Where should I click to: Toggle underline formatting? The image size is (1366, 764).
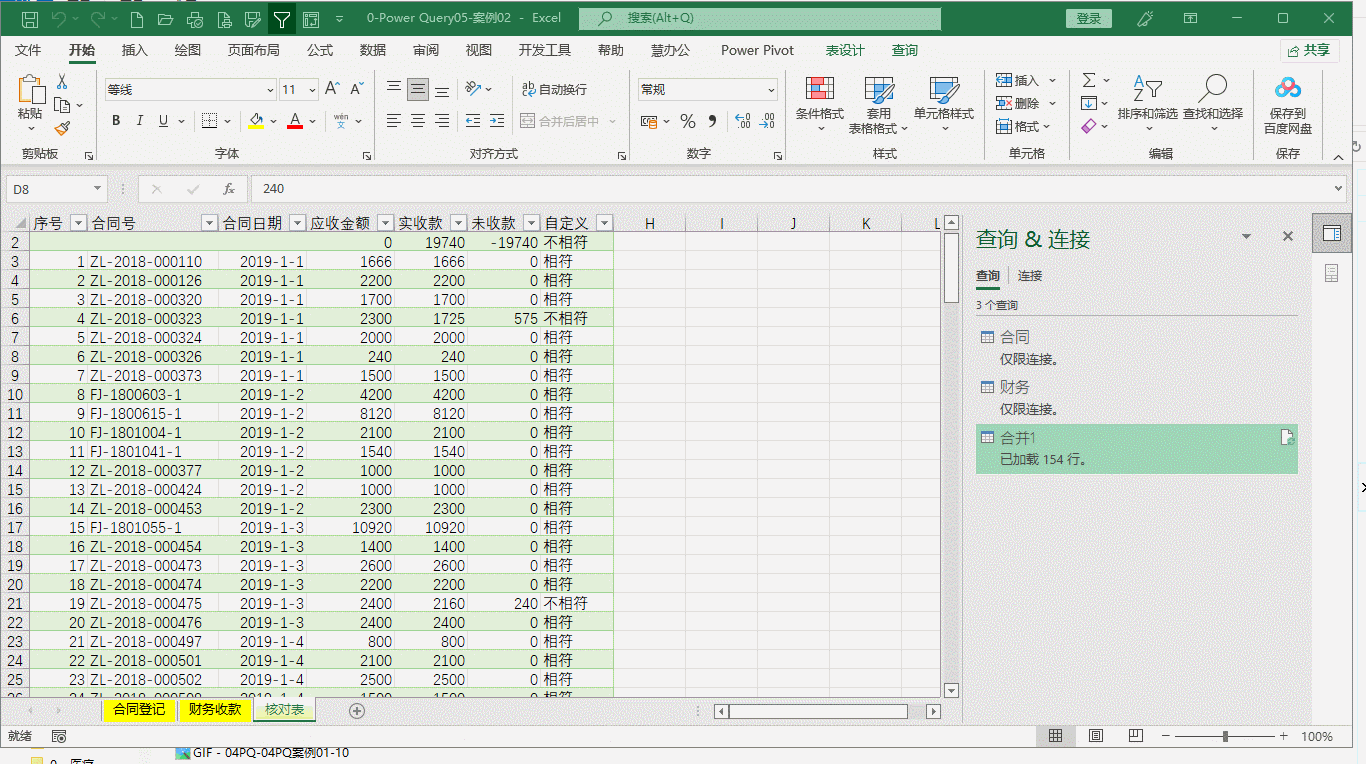(x=164, y=121)
